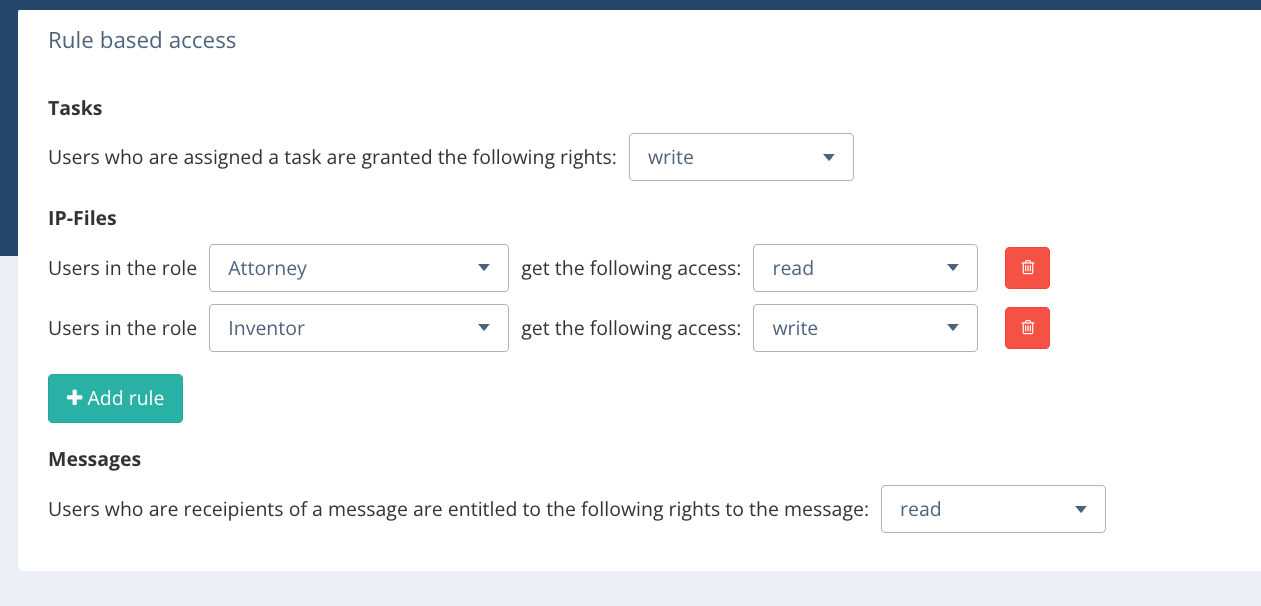
Task: Open the Inventor role dropdown
Action: (358, 328)
